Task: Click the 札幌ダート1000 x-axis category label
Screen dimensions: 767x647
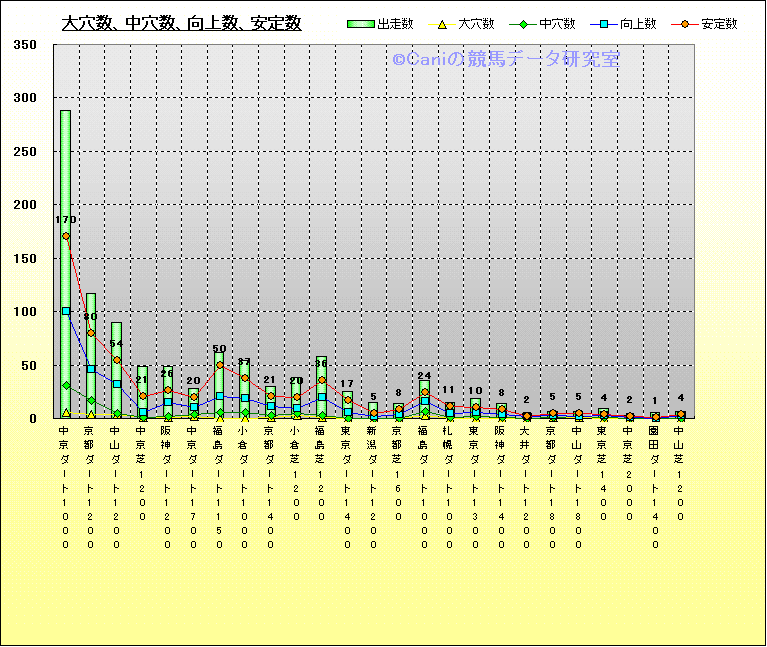Action: click(x=450, y=487)
